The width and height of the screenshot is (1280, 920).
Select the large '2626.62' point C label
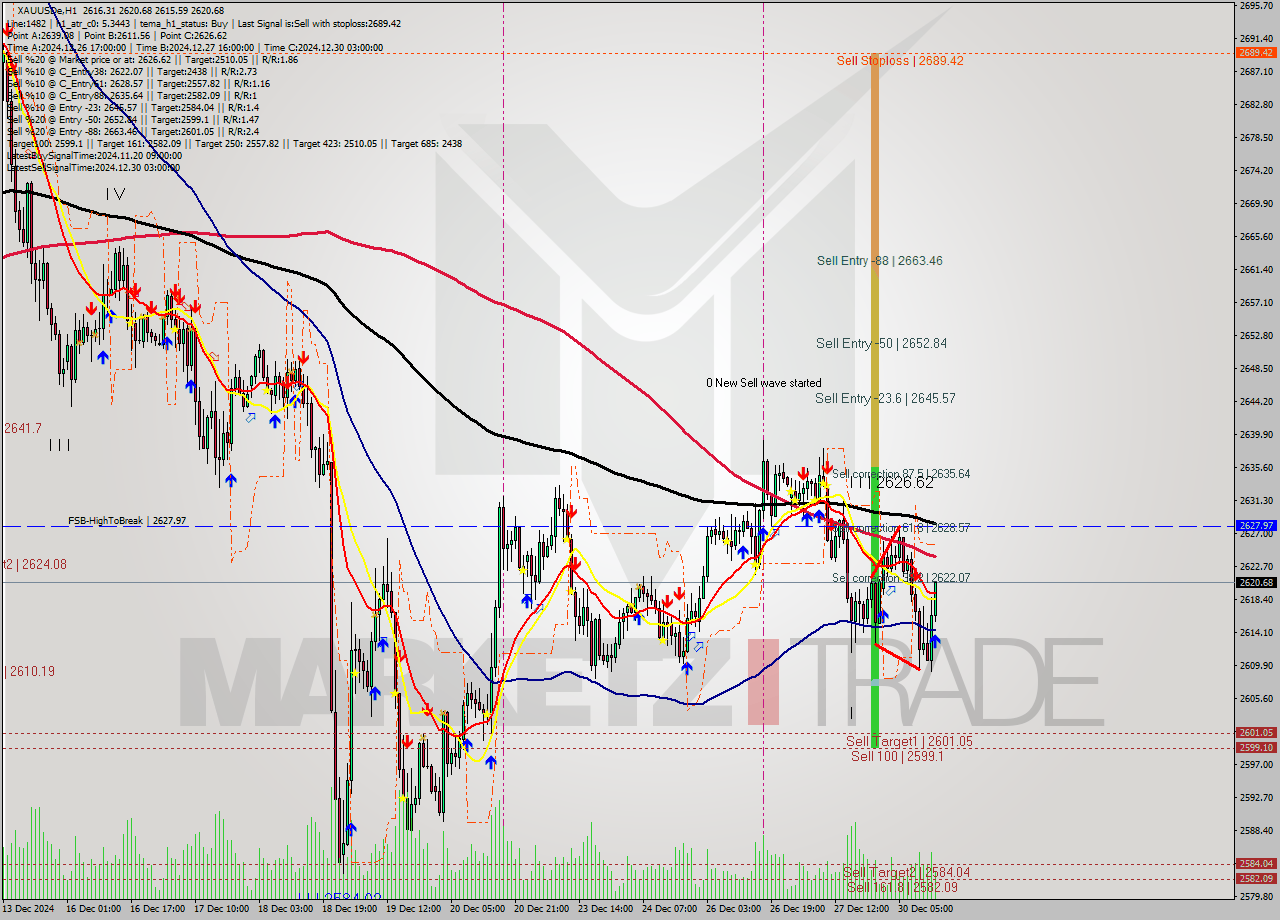click(905, 482)
